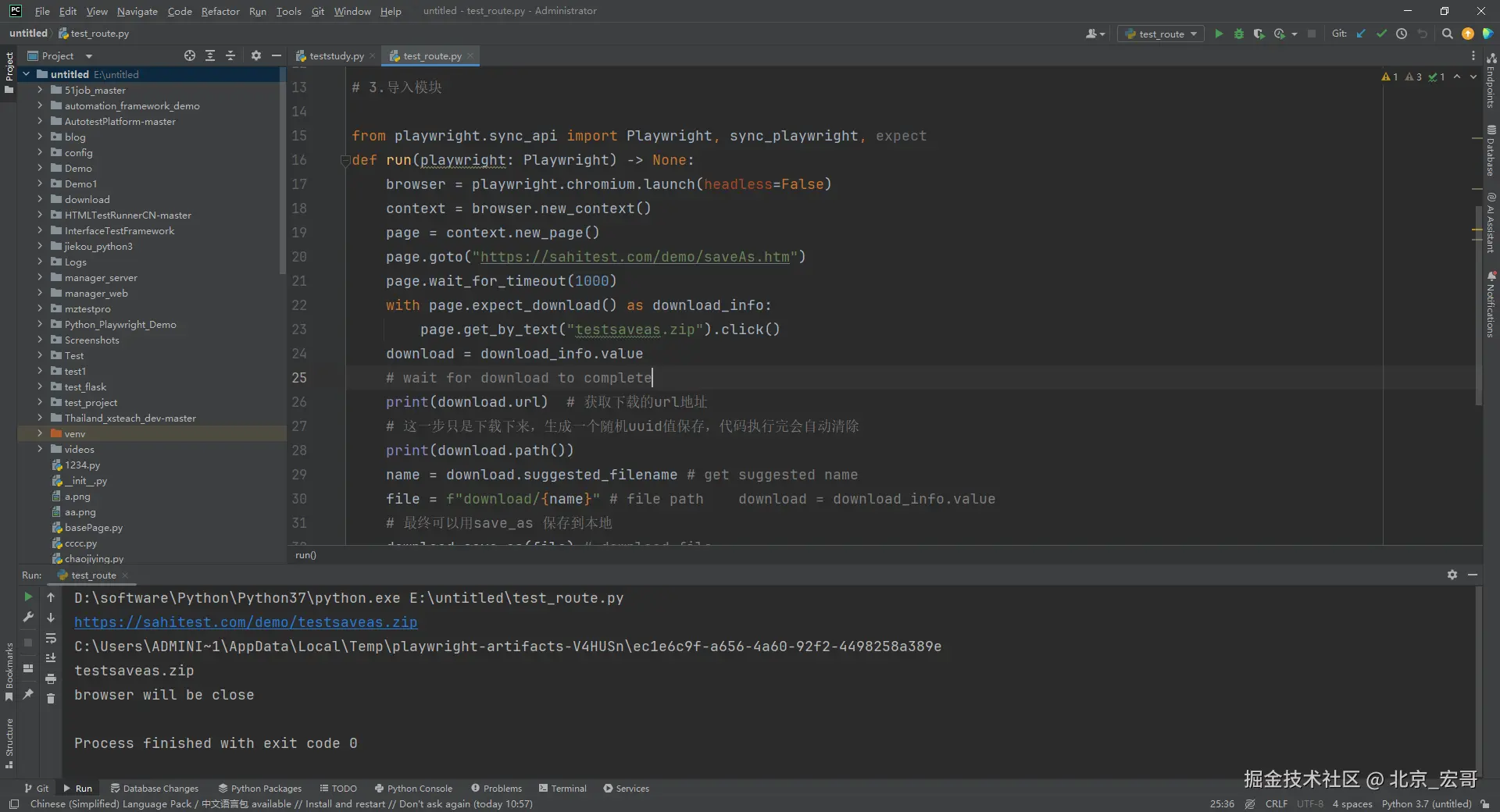This screenshot has width=1500, height=812.
Task: Open the Terminal tool window
Action: click(562, 789)
